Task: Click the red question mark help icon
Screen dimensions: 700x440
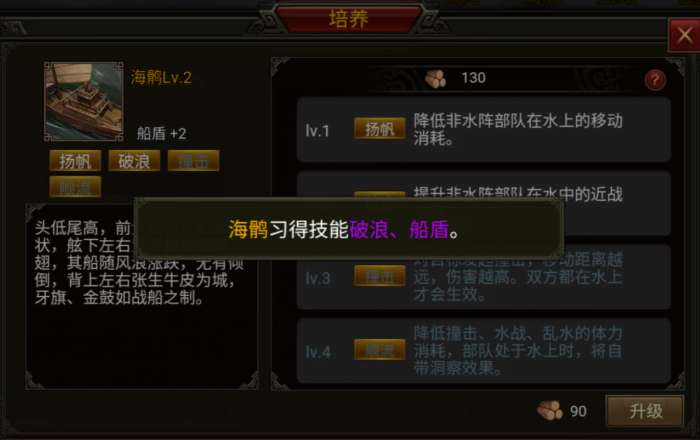Action: click(655, 80)
